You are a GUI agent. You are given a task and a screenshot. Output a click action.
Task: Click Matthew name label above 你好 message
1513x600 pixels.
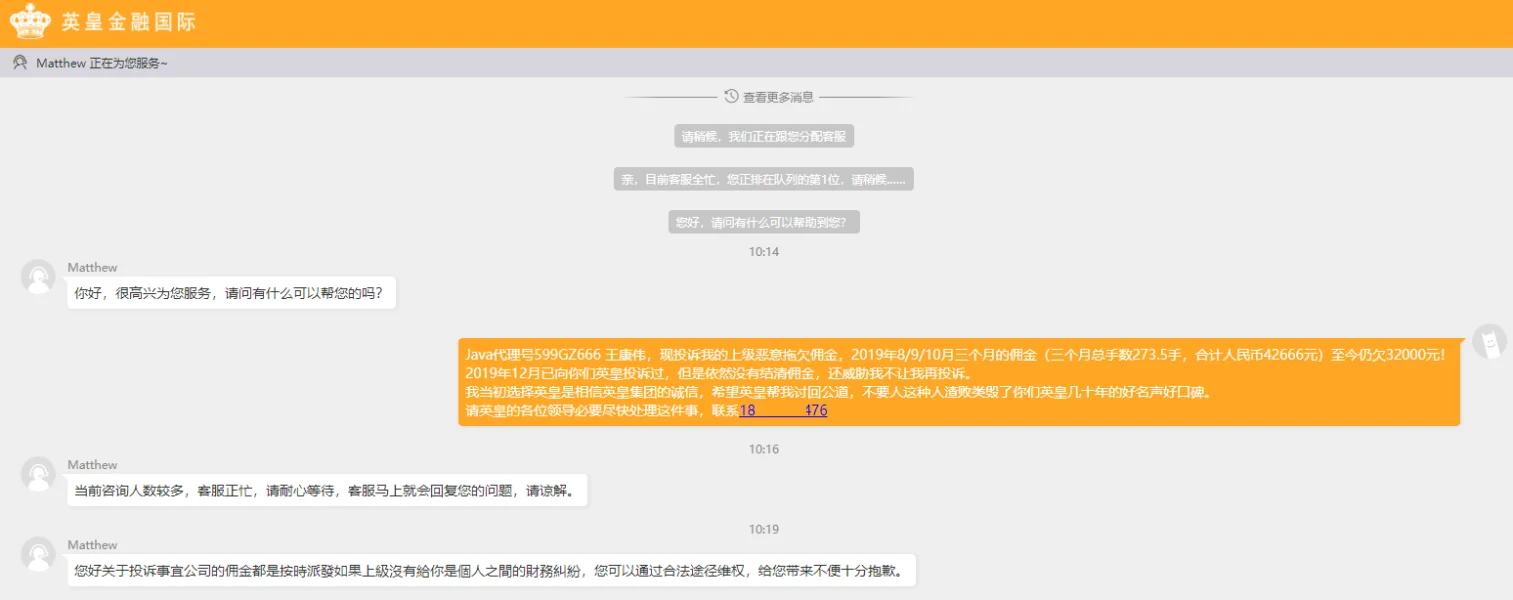(x=92, y=267)
